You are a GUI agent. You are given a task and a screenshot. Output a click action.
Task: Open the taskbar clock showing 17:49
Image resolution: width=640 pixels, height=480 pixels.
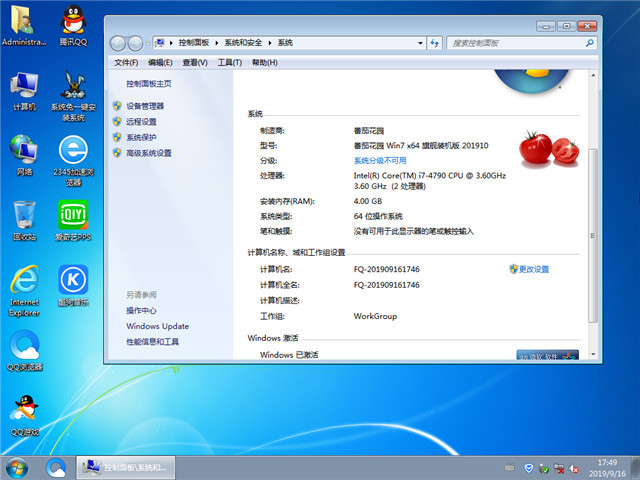pyautogui.click(x=607, y=468)
